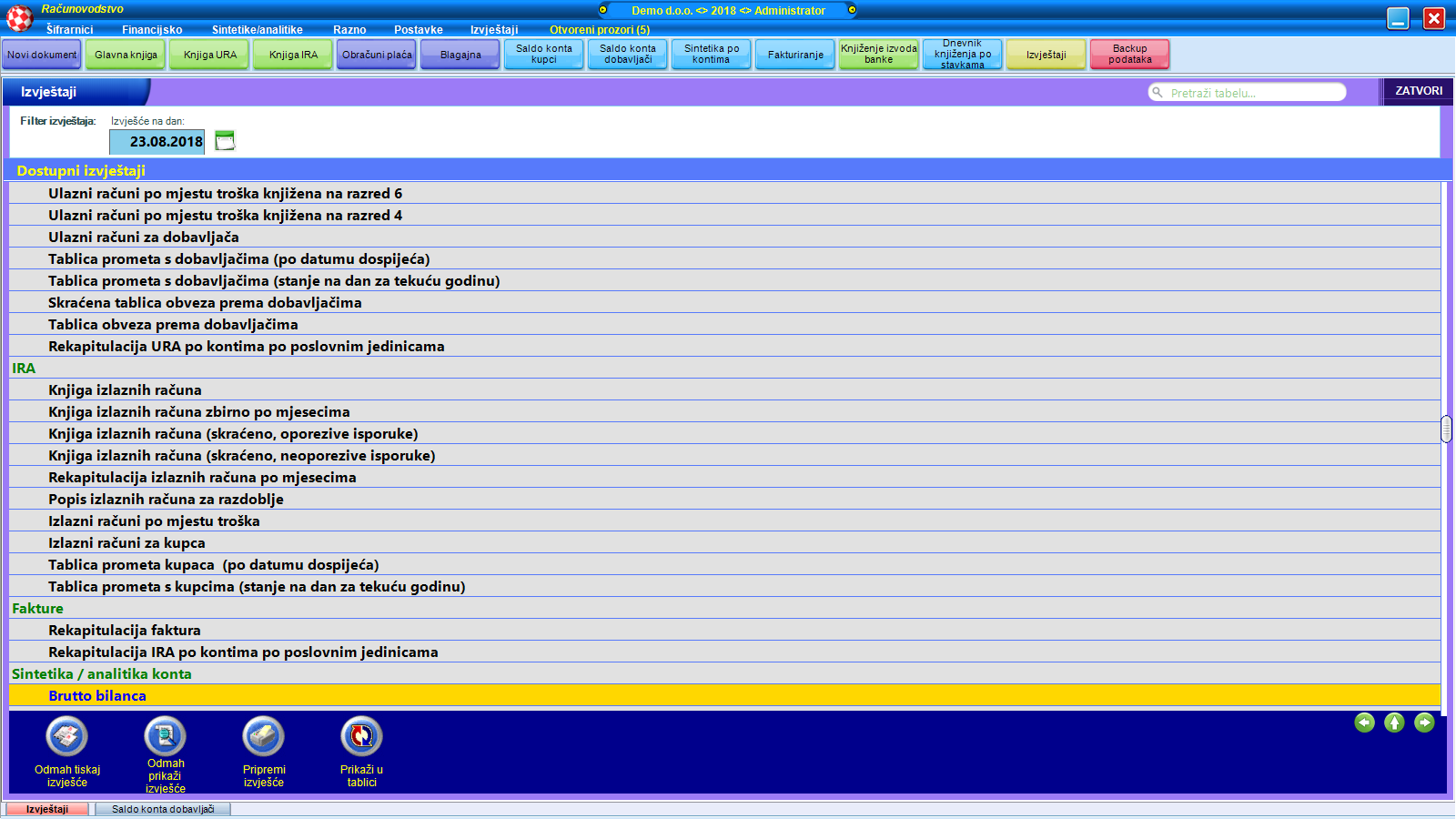
Task: Click the Prikaži u tablici icon
Action: [x=361, y=737]
